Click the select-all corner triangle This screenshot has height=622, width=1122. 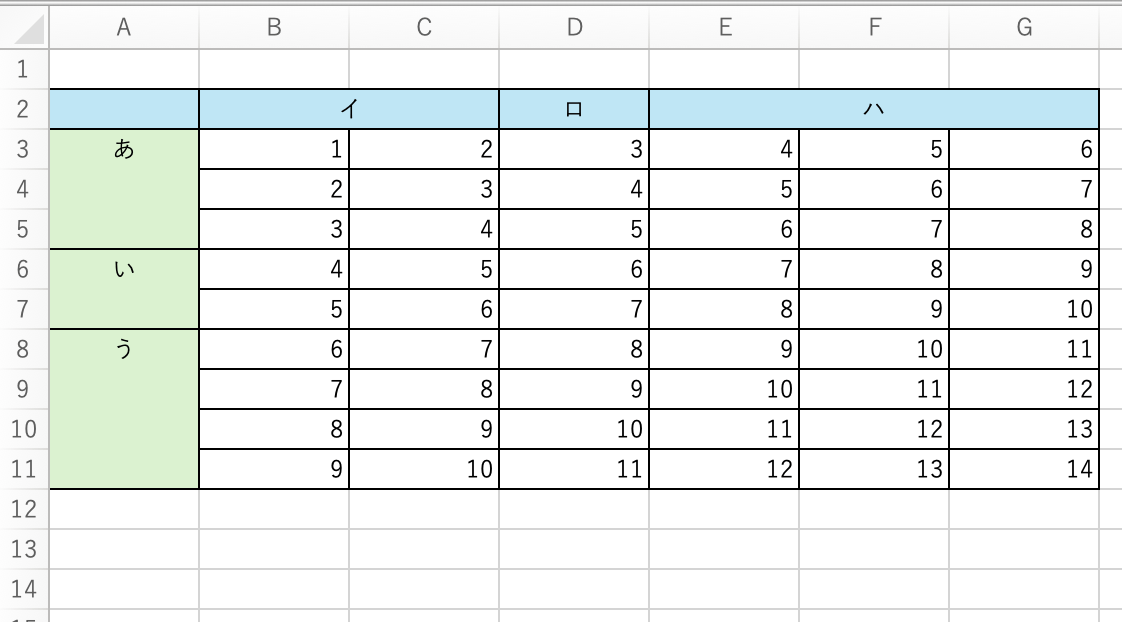(x=29, y=30)
